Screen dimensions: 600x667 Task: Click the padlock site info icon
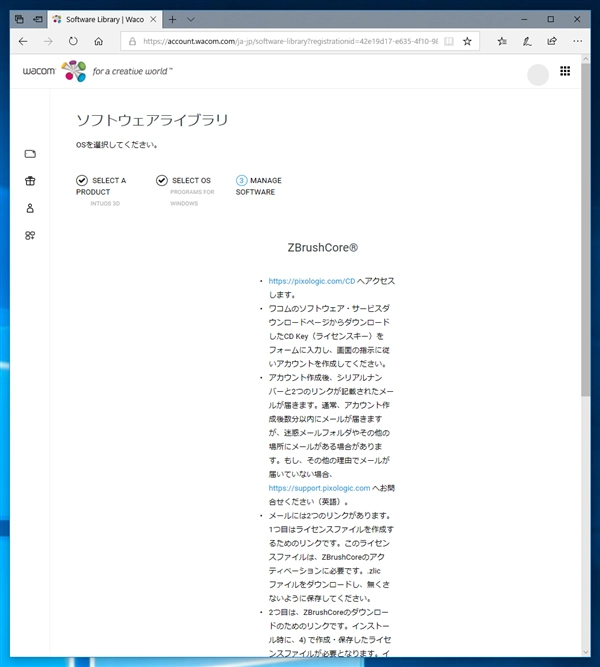(x=132, y=41)
